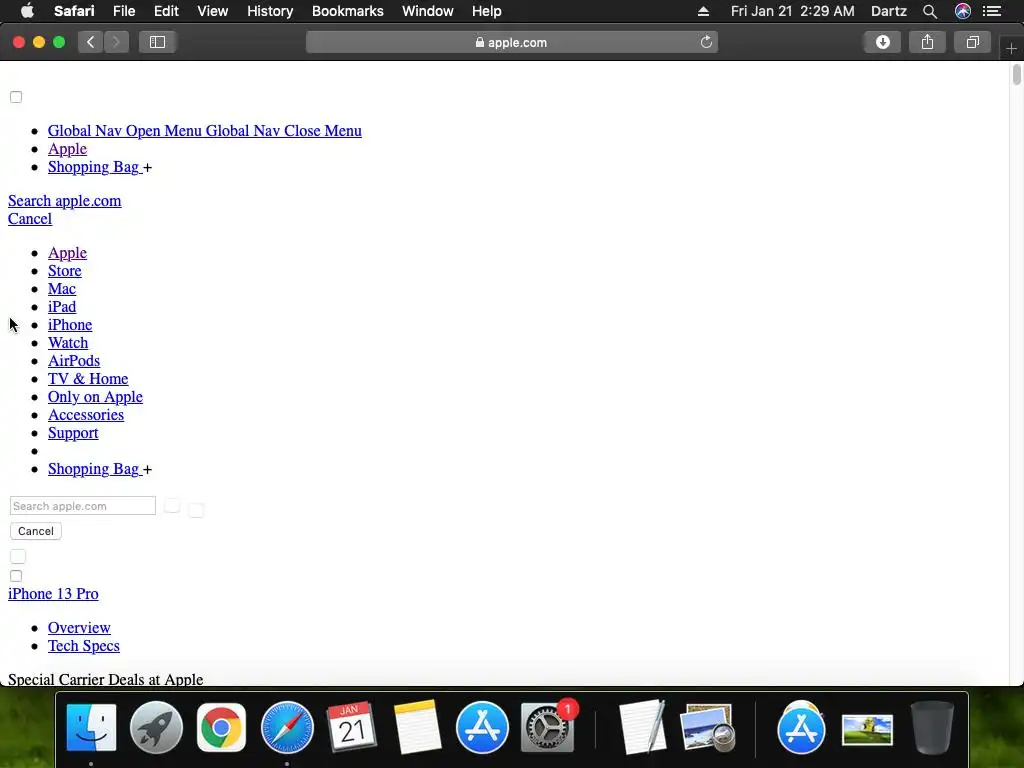Click the Search apple.com link
1024x768 pixels.
pyautogui.click(x=65, y=200)
